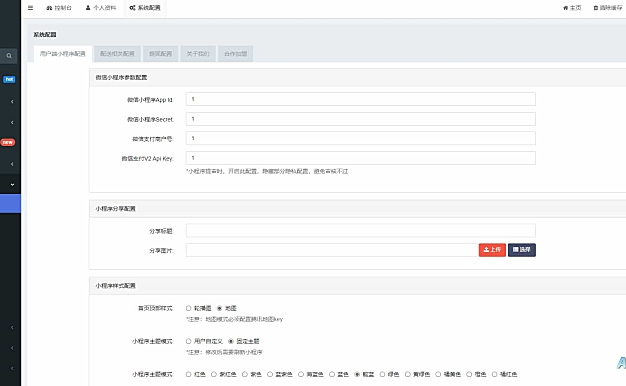Select the 黄绿色 theme color radio
Screen dimensions: 626x386
408,374
